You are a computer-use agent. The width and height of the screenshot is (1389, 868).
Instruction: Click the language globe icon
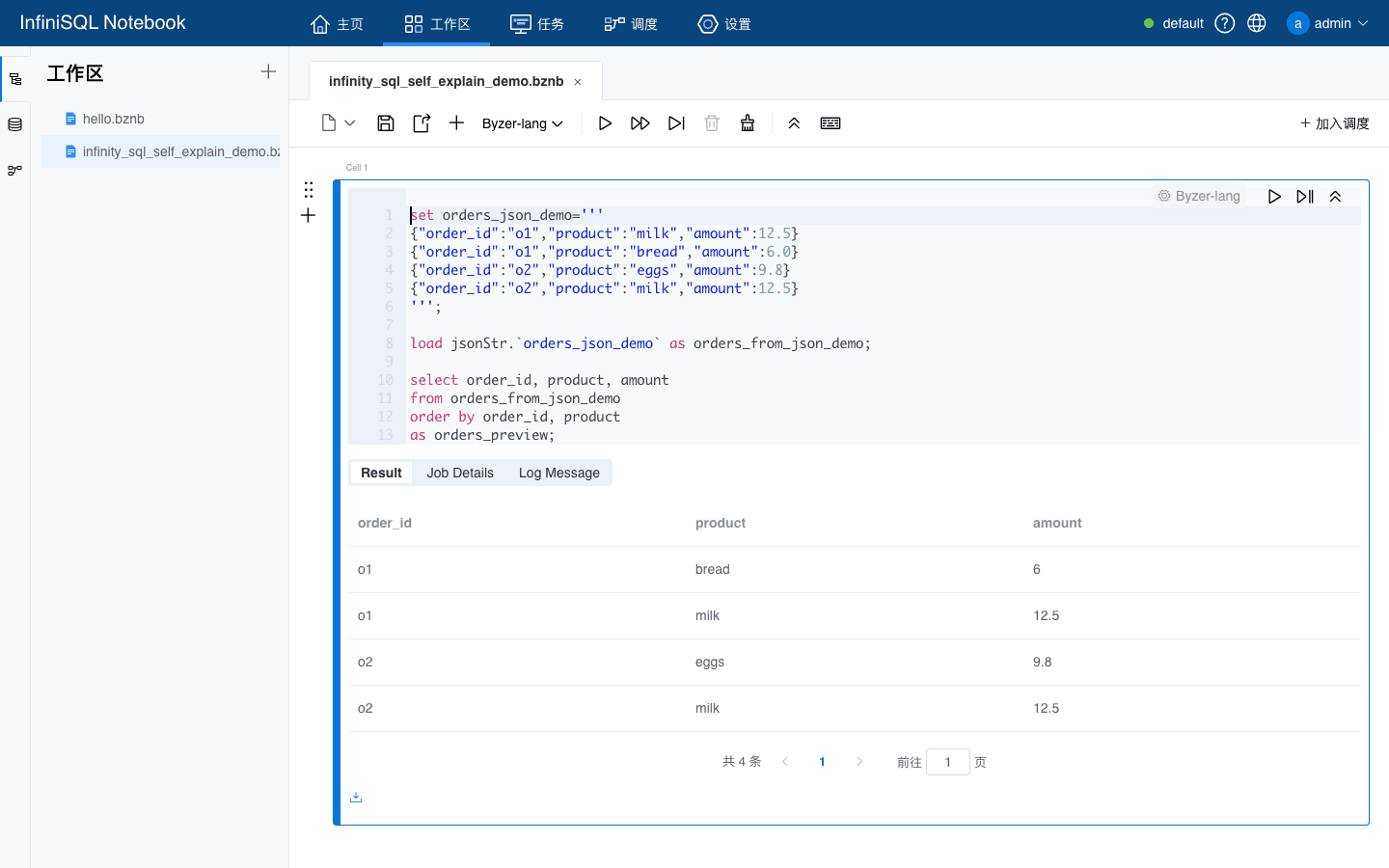(1257, 23)
